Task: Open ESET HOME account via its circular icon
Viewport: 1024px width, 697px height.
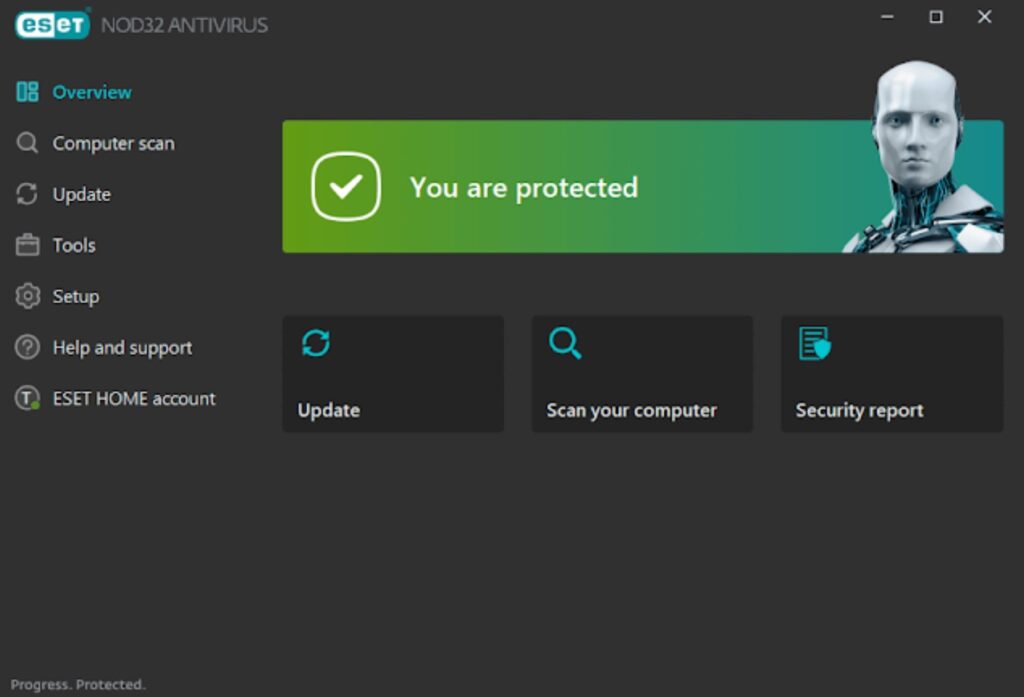Action: (26, 398)
